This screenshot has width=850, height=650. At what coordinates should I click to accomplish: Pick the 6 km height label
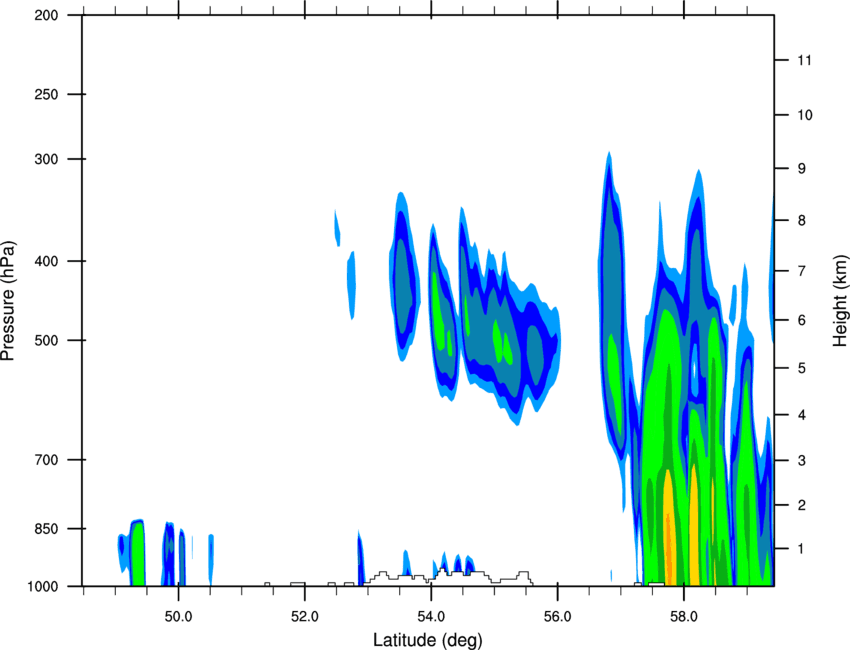click(802, 320)
